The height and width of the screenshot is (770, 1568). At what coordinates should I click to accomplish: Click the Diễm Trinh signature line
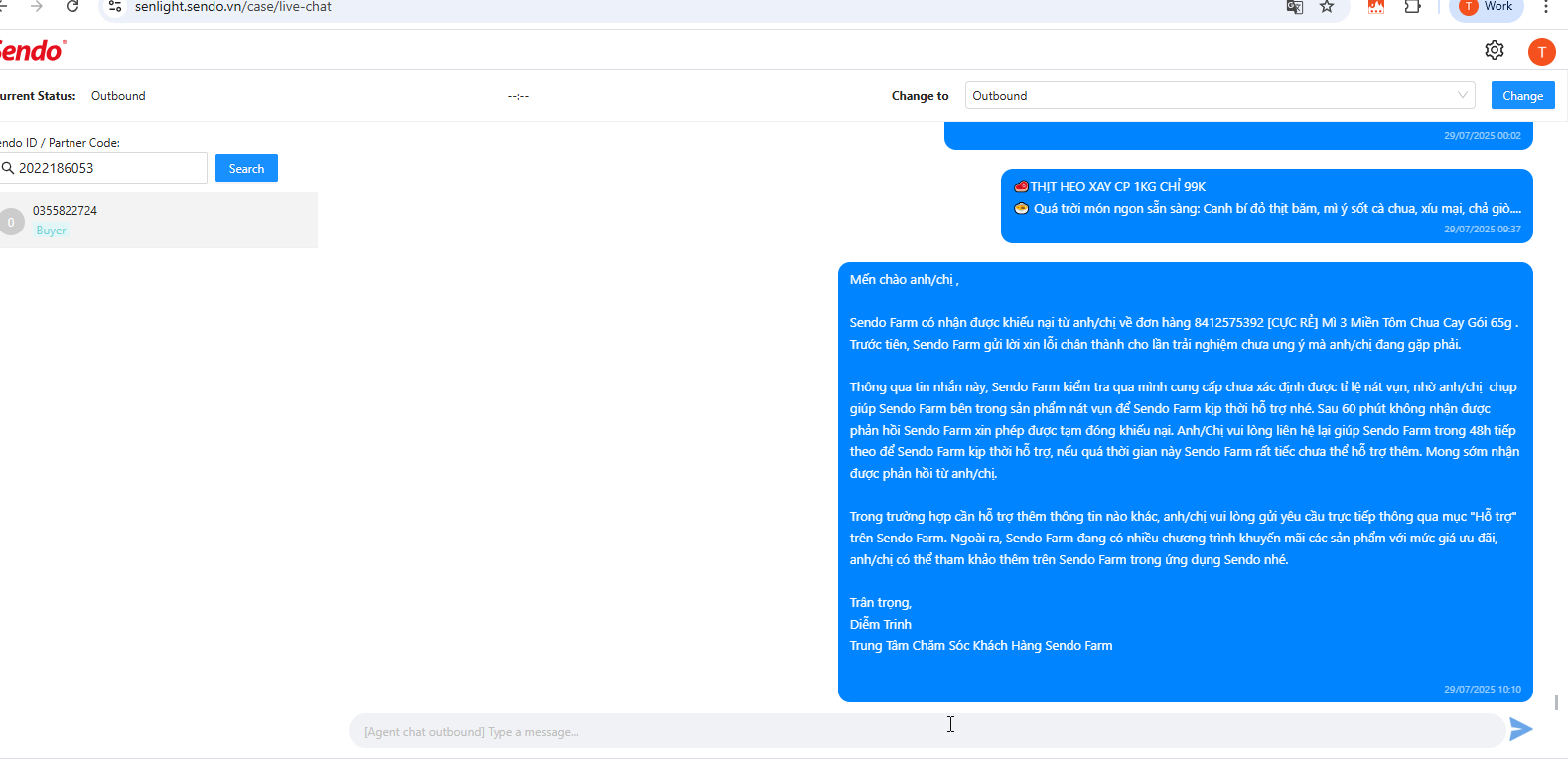(x=880, y=624)
